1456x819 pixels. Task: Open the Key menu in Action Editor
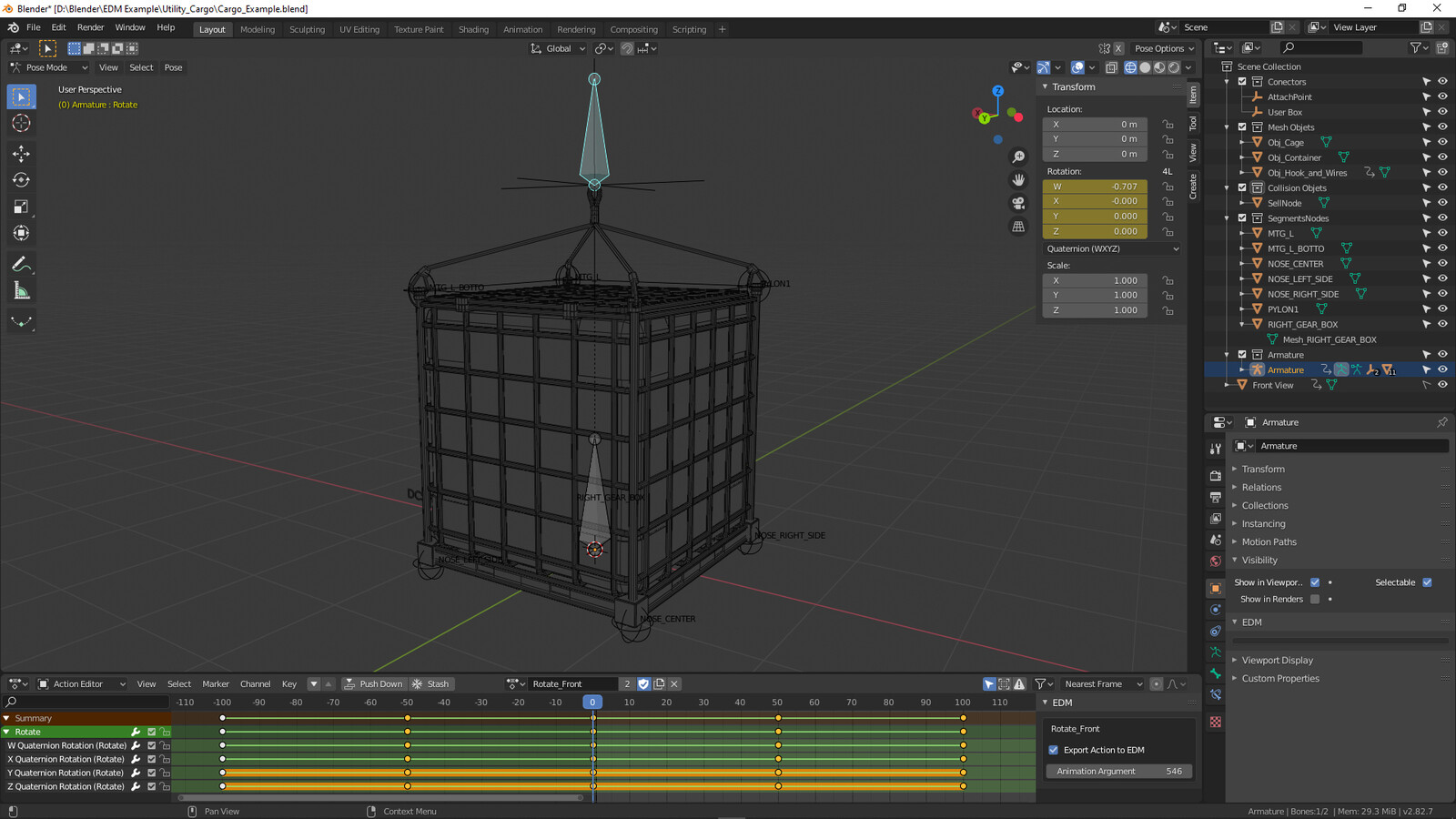(289, 683)
